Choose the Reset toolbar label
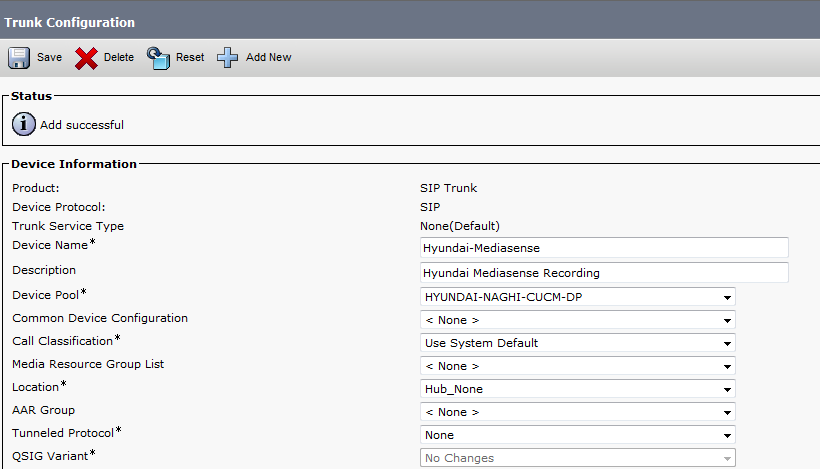 (x=190, y=58)
